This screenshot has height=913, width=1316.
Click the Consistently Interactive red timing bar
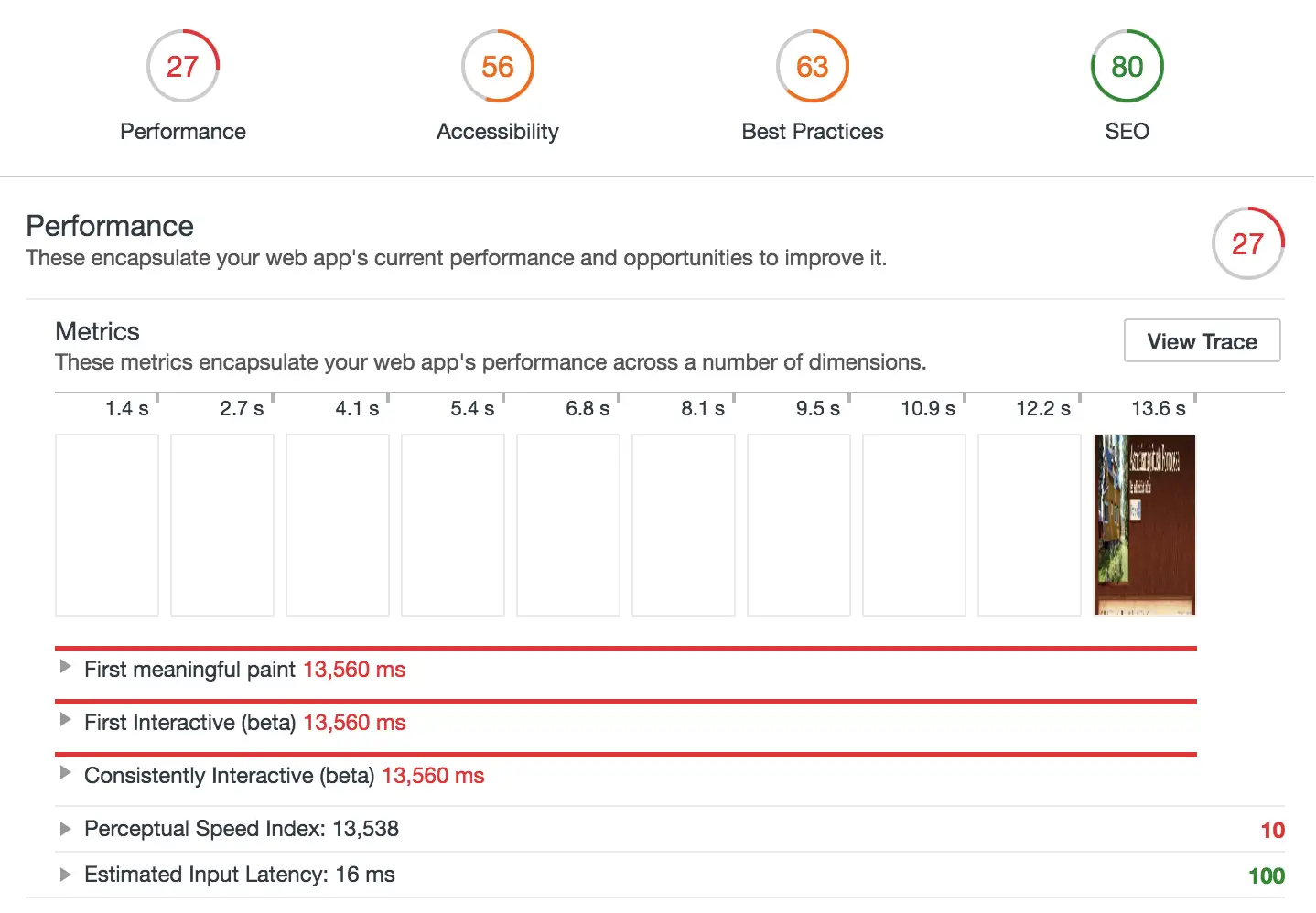point(626,755)
